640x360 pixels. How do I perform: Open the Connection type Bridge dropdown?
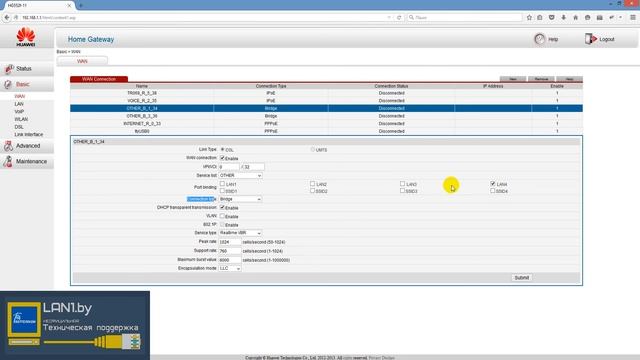(x=240, y=199)
